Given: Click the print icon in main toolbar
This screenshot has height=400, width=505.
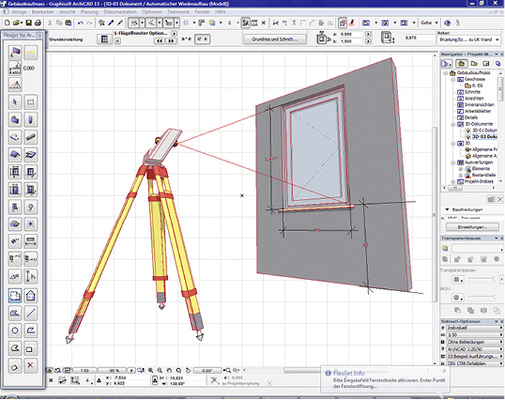Looking at the screenshot, I should 38,23.
